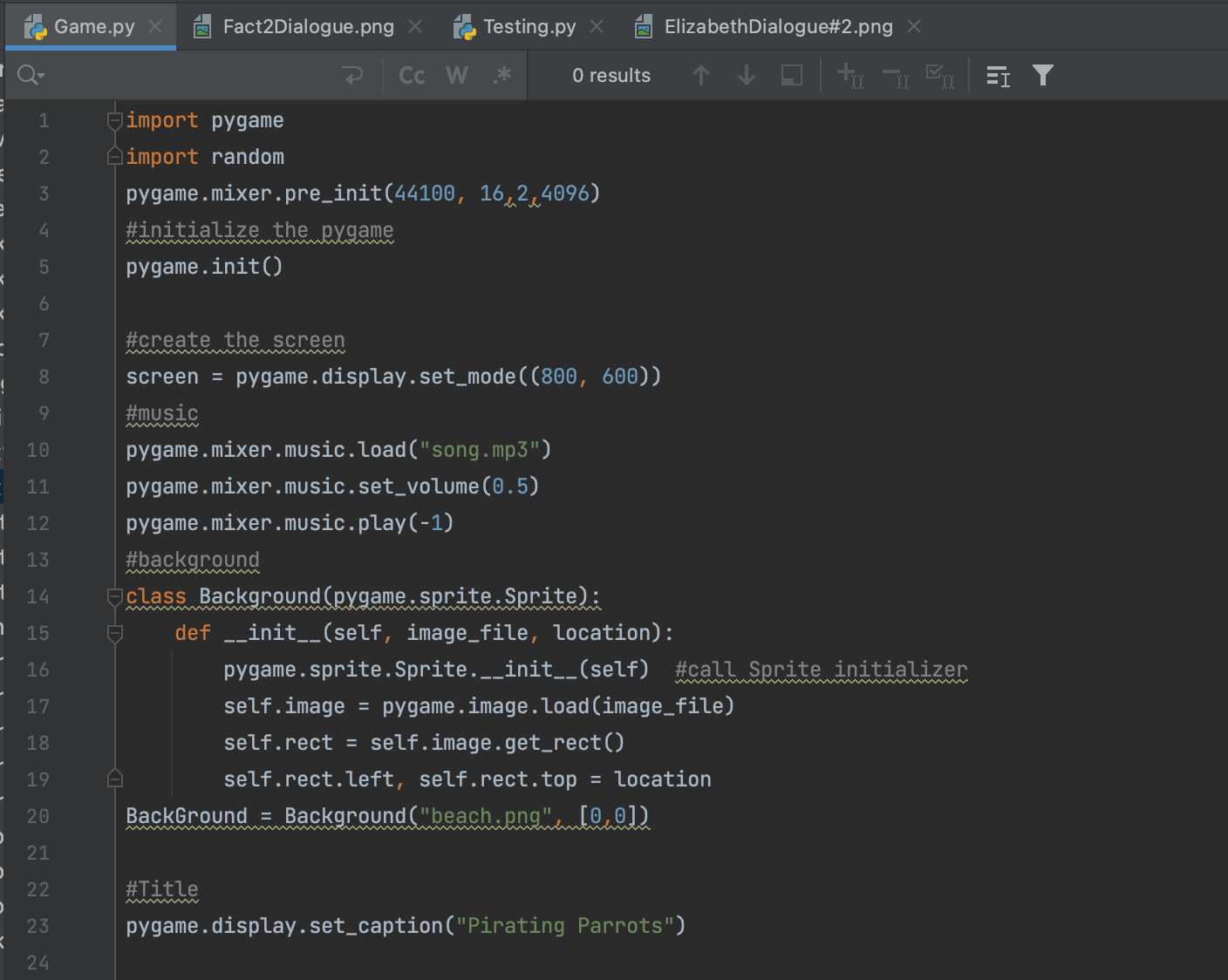Collapse class Background fold marker line 14
Image resolution: width=1228 pixels, height=980 pixels.
(114, 596)
